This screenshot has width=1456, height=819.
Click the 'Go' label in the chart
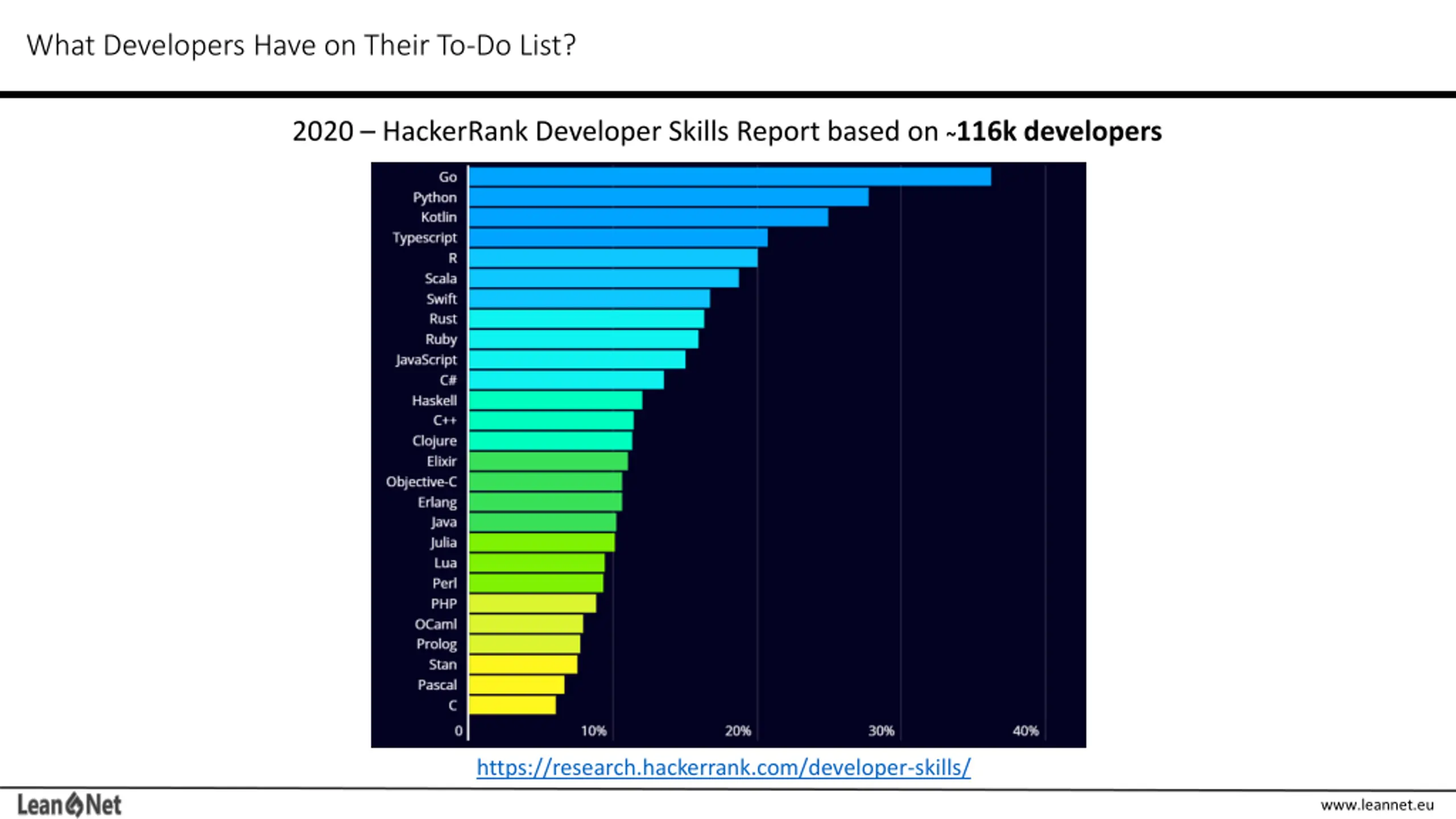pos(448,177)
